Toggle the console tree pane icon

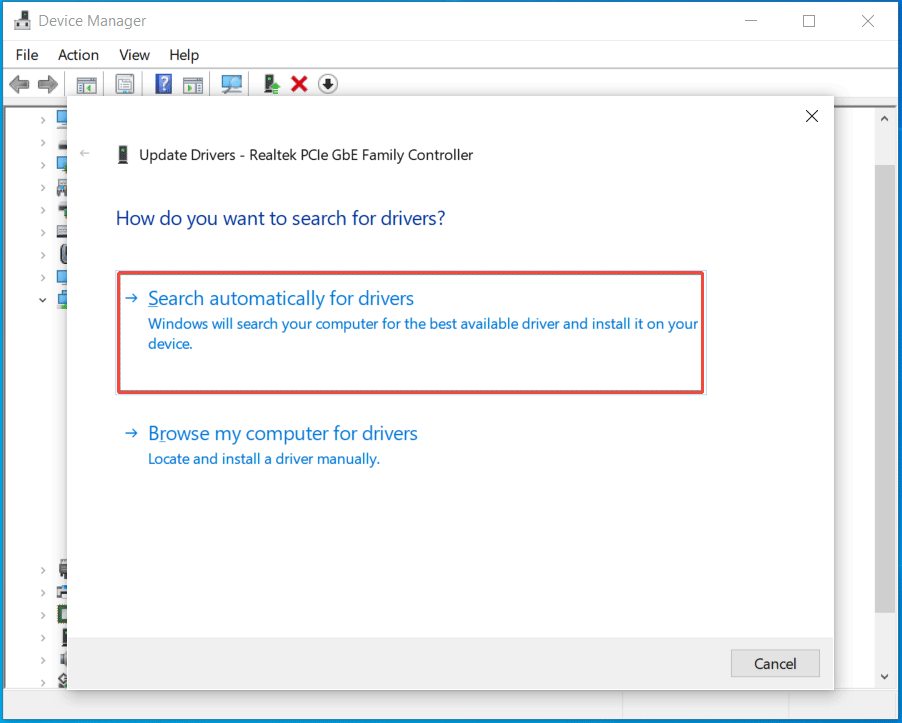86,84
